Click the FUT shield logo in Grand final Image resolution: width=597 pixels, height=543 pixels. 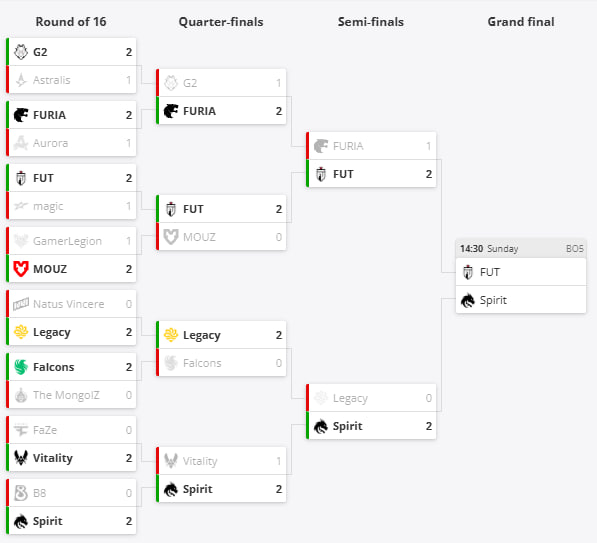[x=468, y=272]
